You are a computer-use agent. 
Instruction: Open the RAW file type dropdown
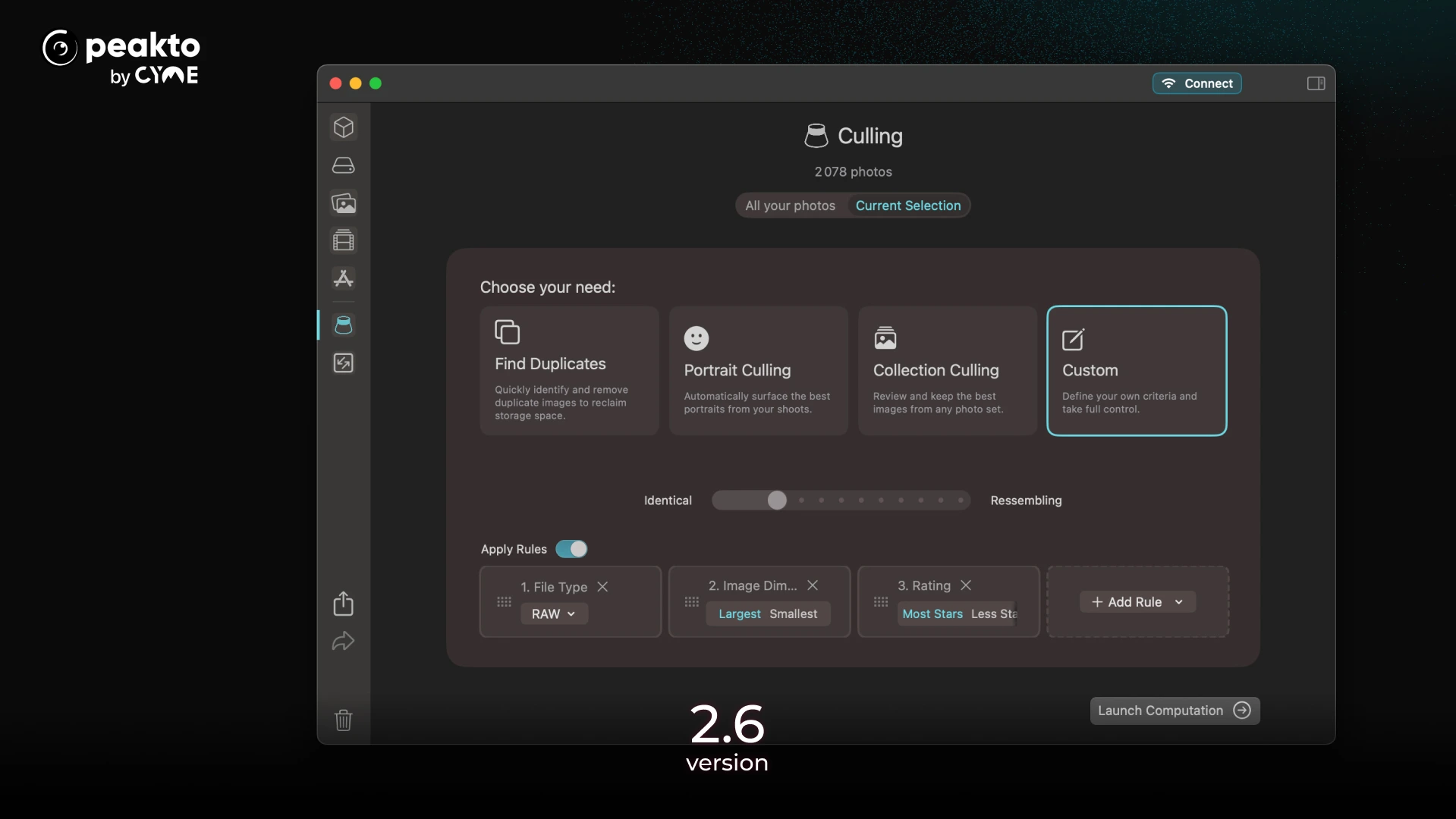coord(553,613)
